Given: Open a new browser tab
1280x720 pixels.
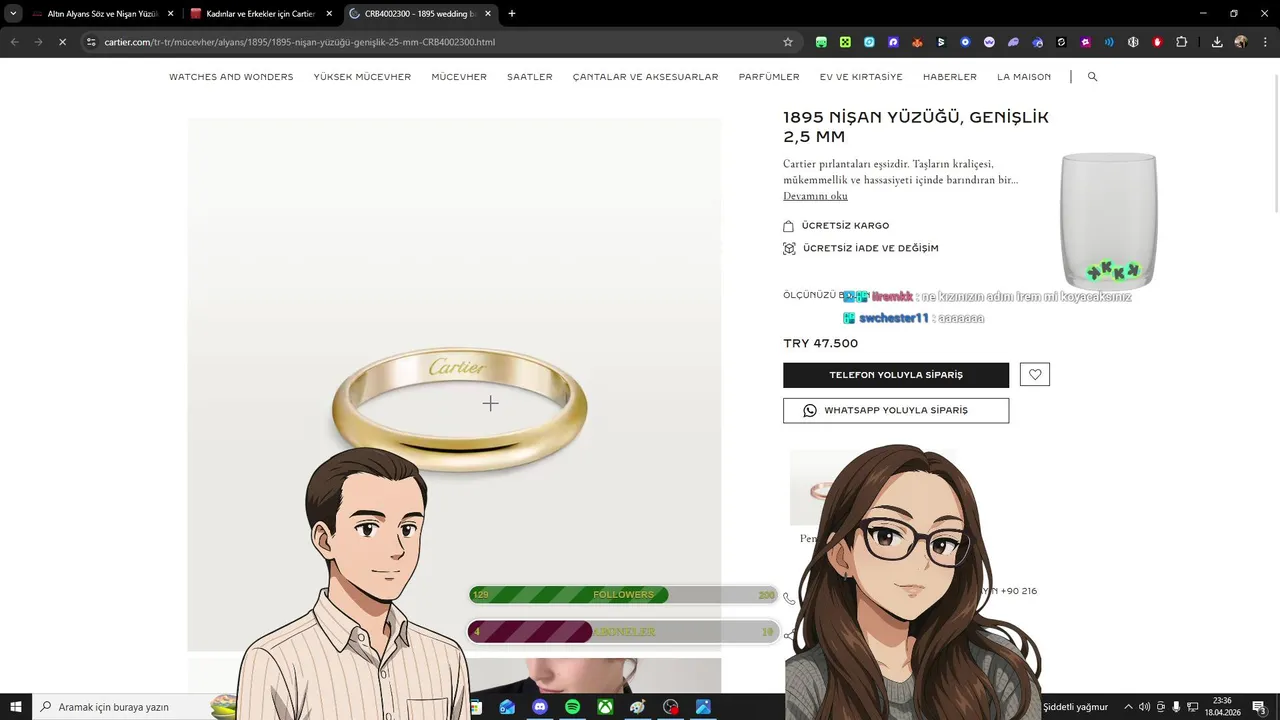Looking at the screenshot, I should 512,13.
